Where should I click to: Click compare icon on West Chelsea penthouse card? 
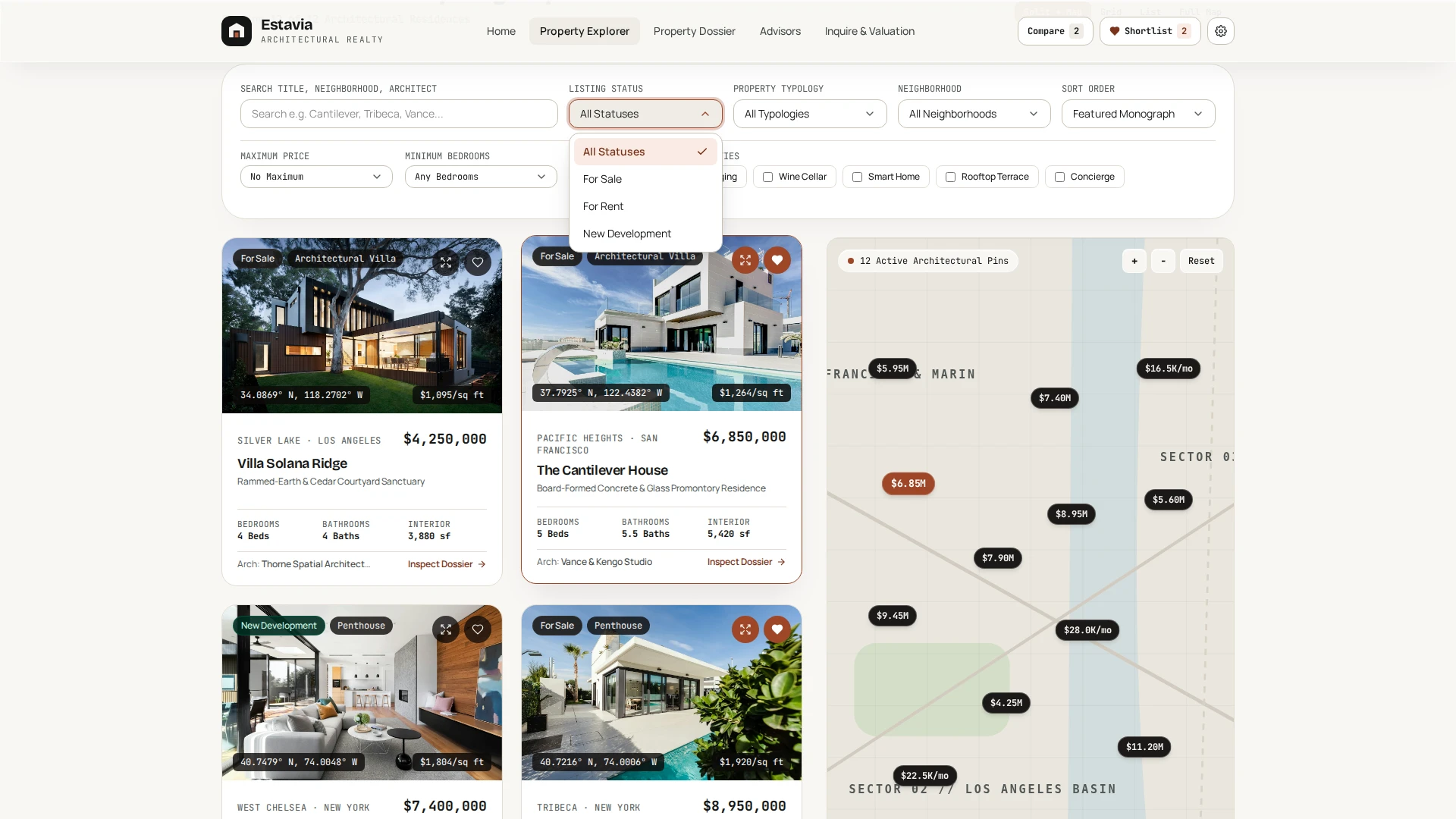tap(446, 629)
